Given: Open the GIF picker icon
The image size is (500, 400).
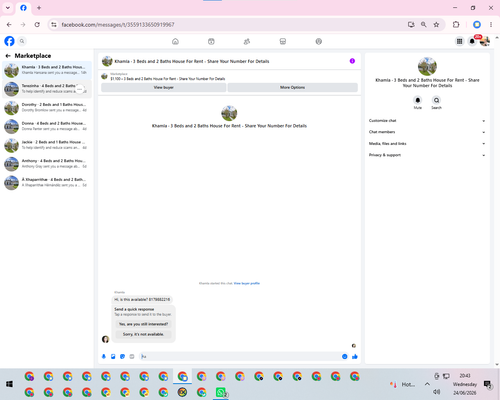Looking at the screenshot, I should pyautogui.click(x=132, y=356).
